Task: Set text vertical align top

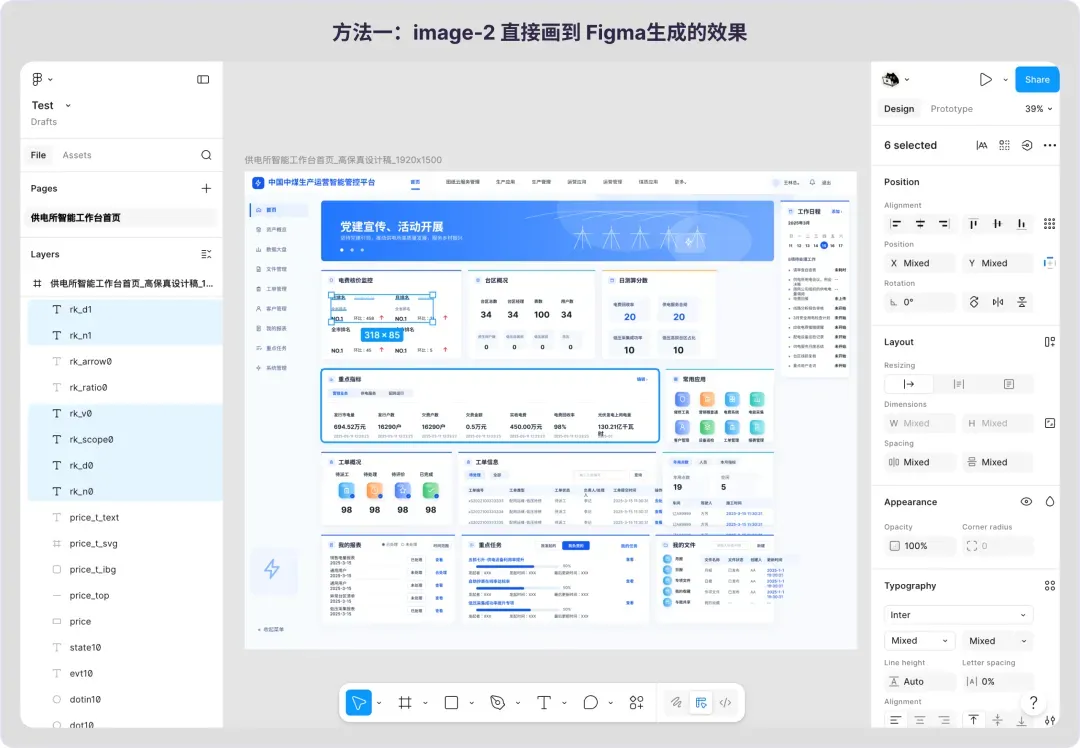Action: click(x=973, y=720)
